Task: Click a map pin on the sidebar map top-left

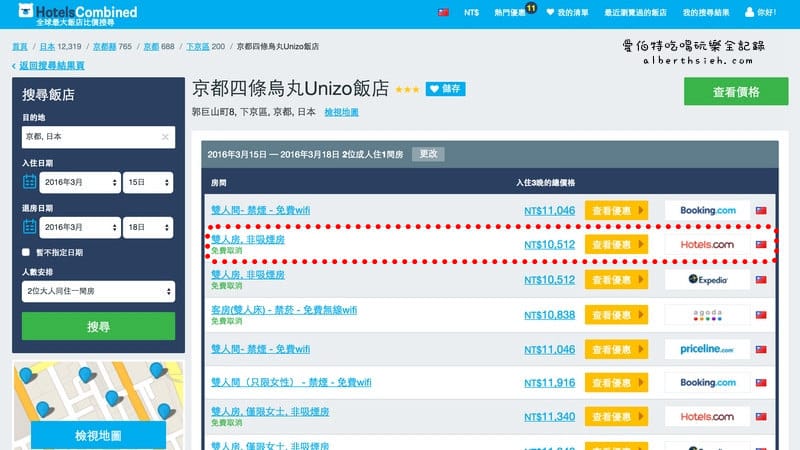Action: 28,376
